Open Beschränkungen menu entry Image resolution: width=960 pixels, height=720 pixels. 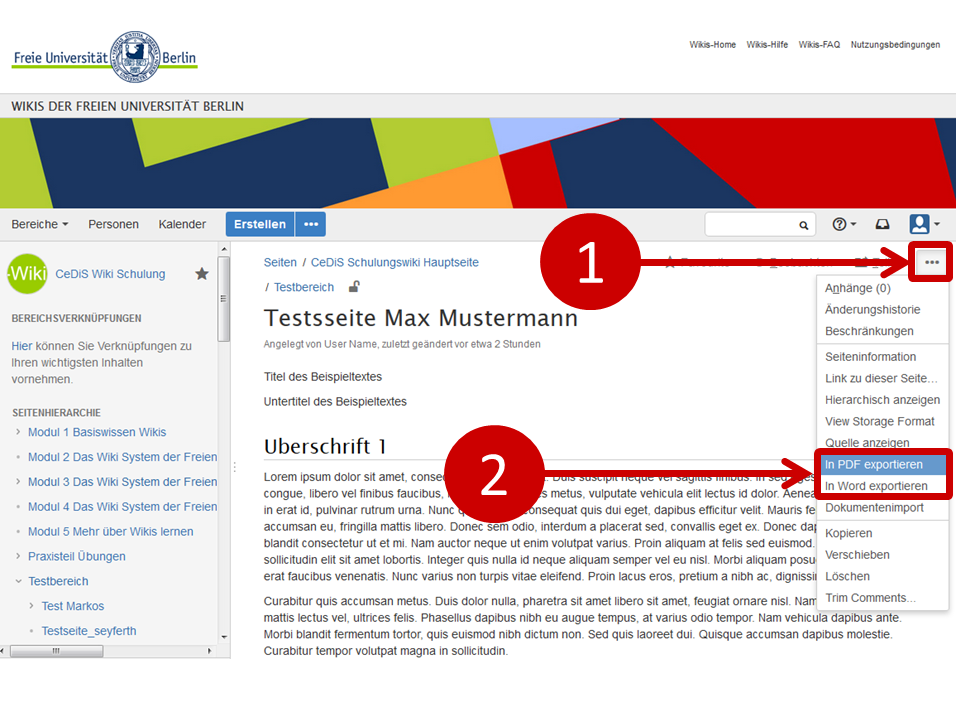pyautogui.click(x=882, y=331)
